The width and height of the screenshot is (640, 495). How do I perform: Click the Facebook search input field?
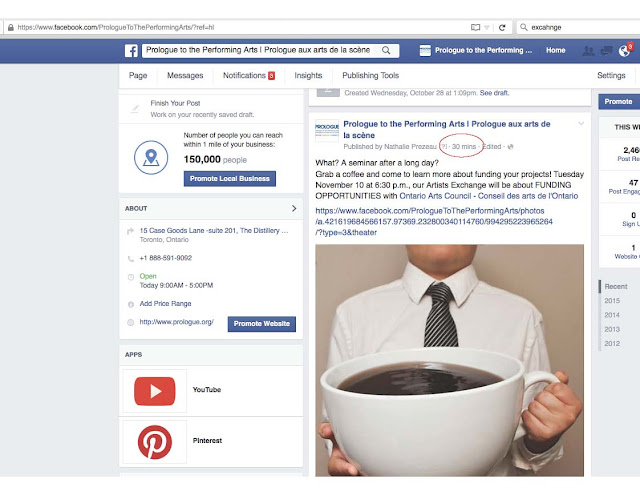(261, 50)
